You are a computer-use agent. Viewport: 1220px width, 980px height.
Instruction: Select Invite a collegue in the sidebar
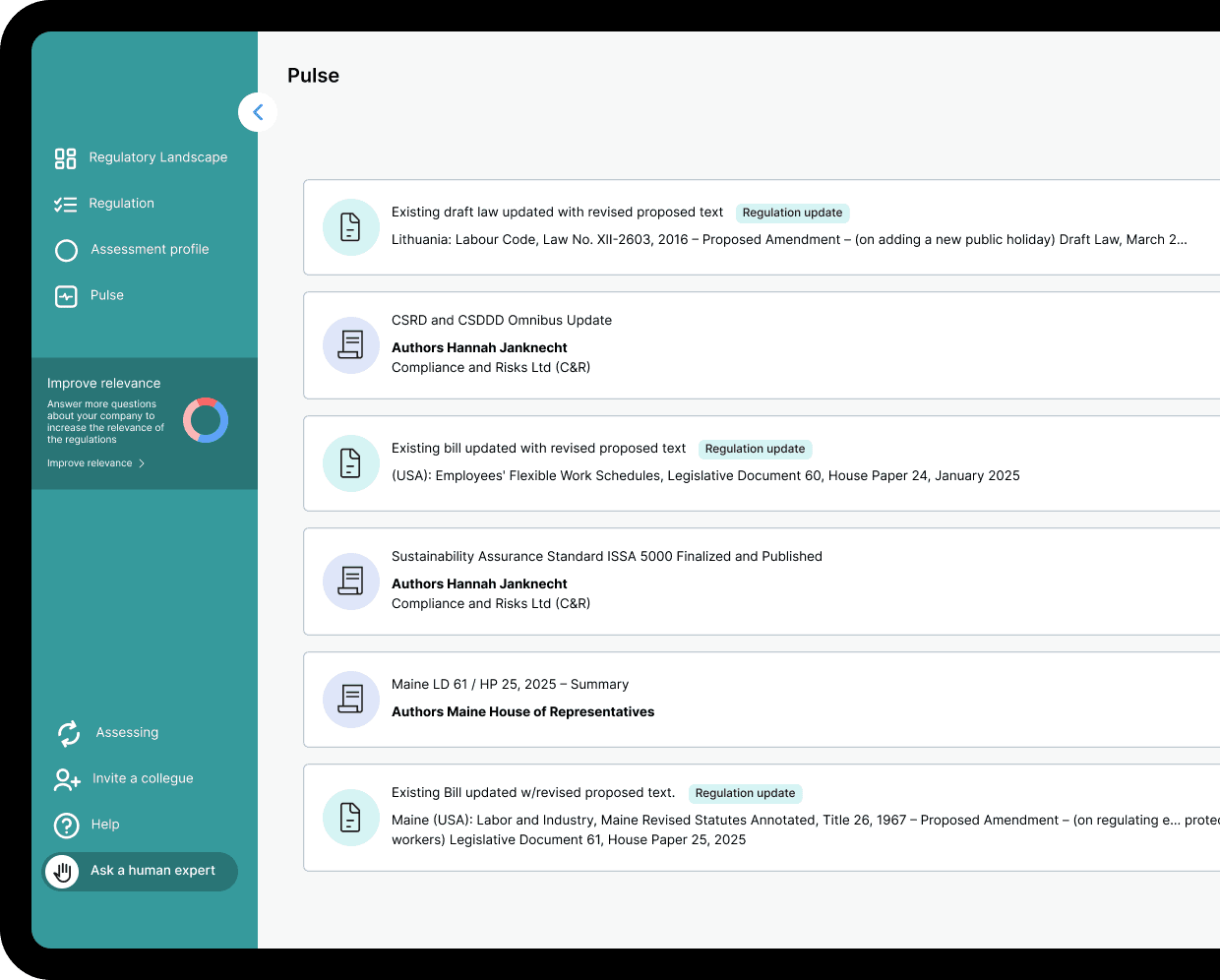pyautogui.click(x=143, y=778)
